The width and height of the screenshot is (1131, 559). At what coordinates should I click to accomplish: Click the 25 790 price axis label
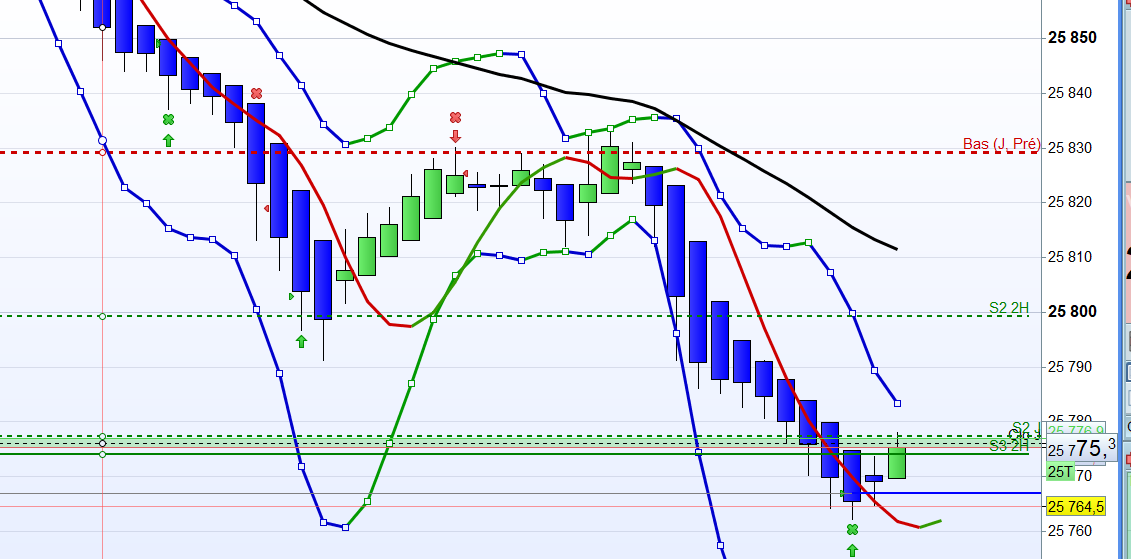(x=1072, y=367)
